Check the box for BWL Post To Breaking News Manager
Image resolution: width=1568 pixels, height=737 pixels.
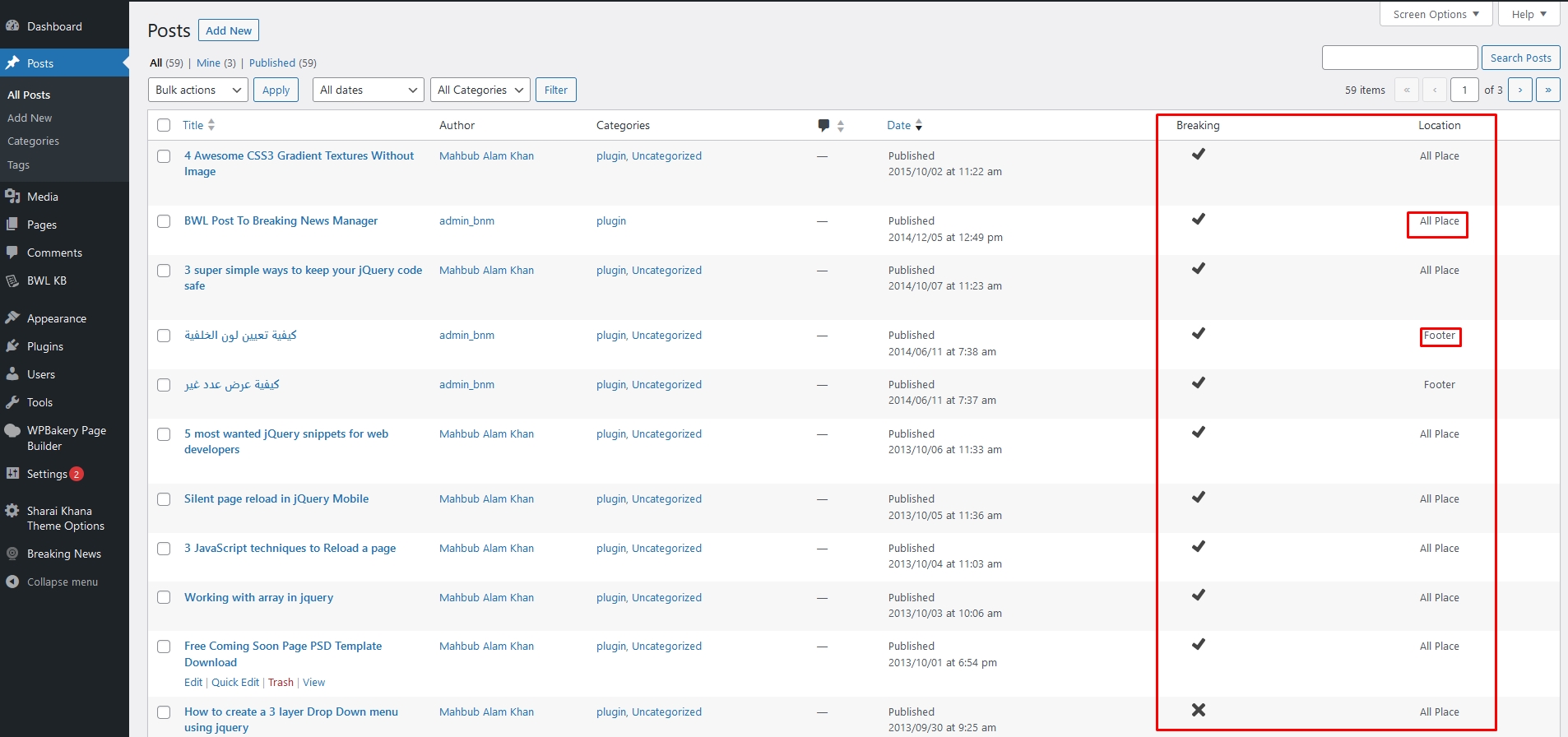(164, 221)
